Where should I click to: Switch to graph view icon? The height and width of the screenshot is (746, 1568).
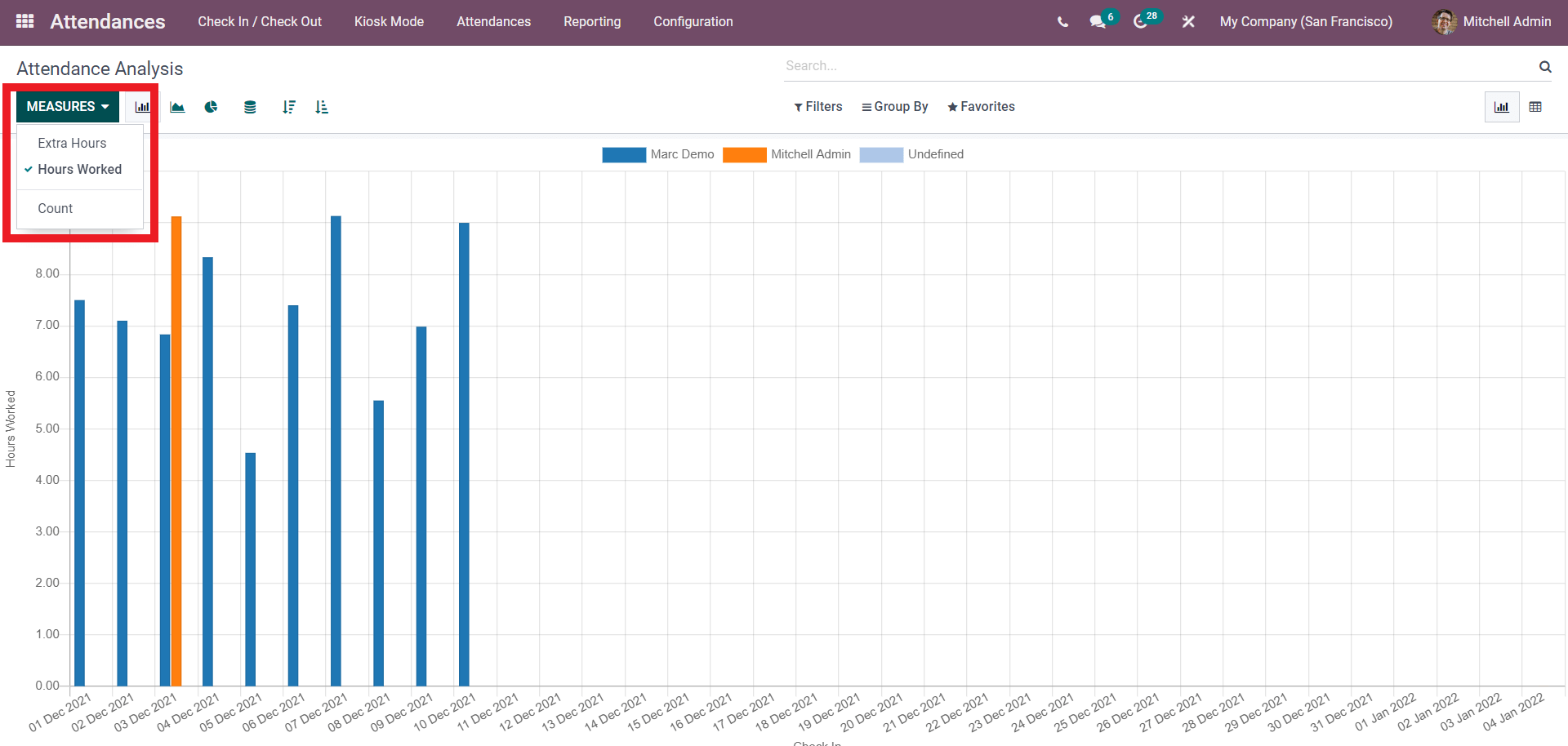(x=1502, y=107)
